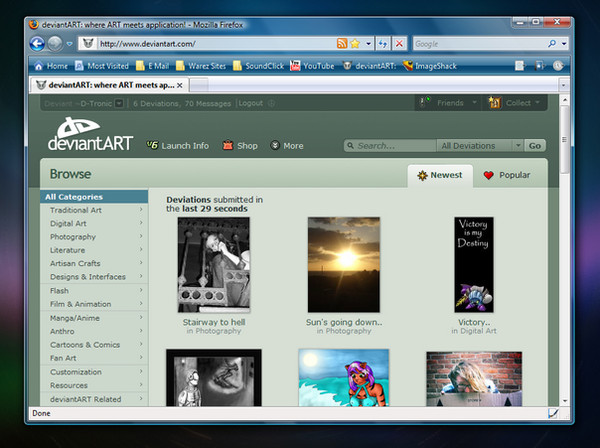
Task: Click the page scrollbar down arrow
Action: pos(564,401)
